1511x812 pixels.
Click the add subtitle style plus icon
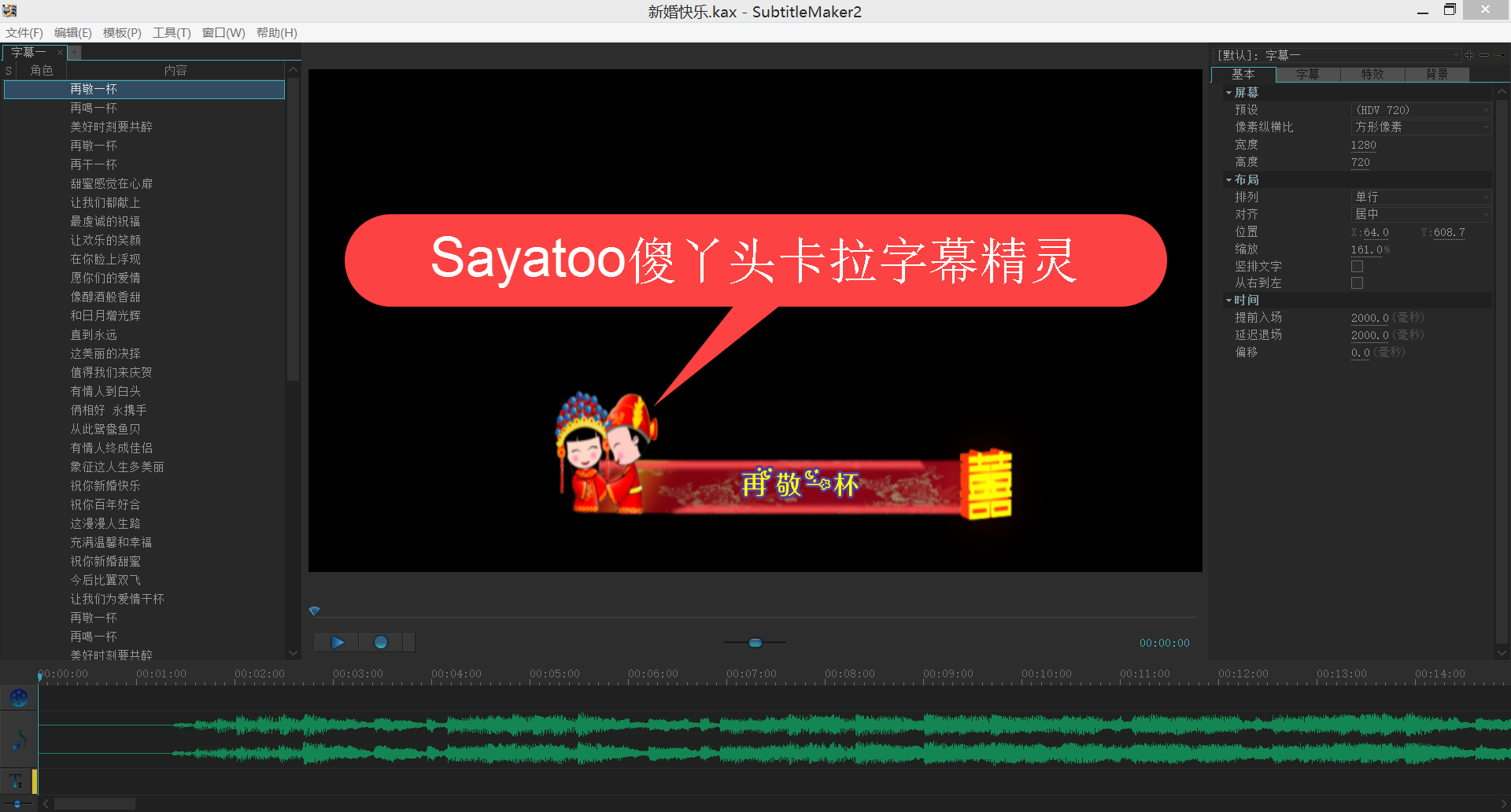click(1469, 55)
